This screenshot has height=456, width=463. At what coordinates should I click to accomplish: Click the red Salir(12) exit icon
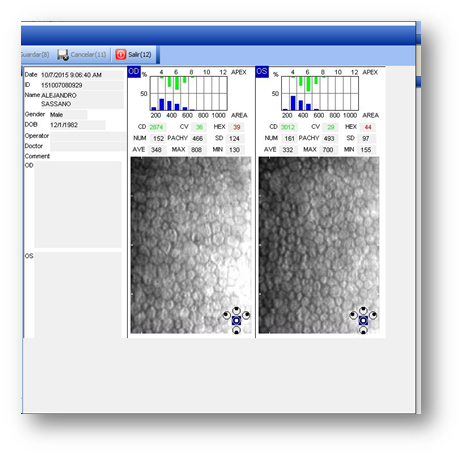(x=121, y=54)
